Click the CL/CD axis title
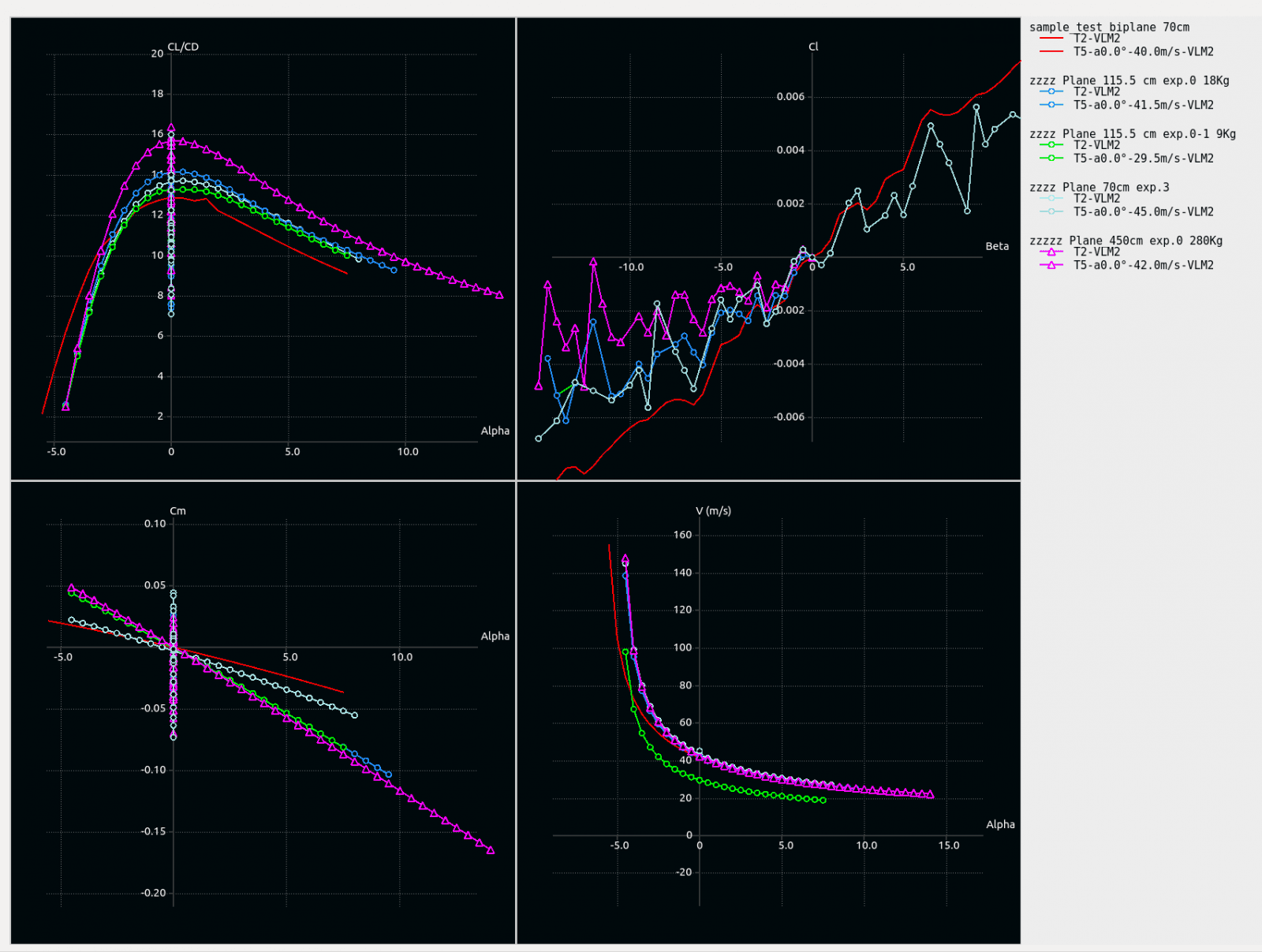The width and height of the screenshot is (1262, 952). (183, 47)
